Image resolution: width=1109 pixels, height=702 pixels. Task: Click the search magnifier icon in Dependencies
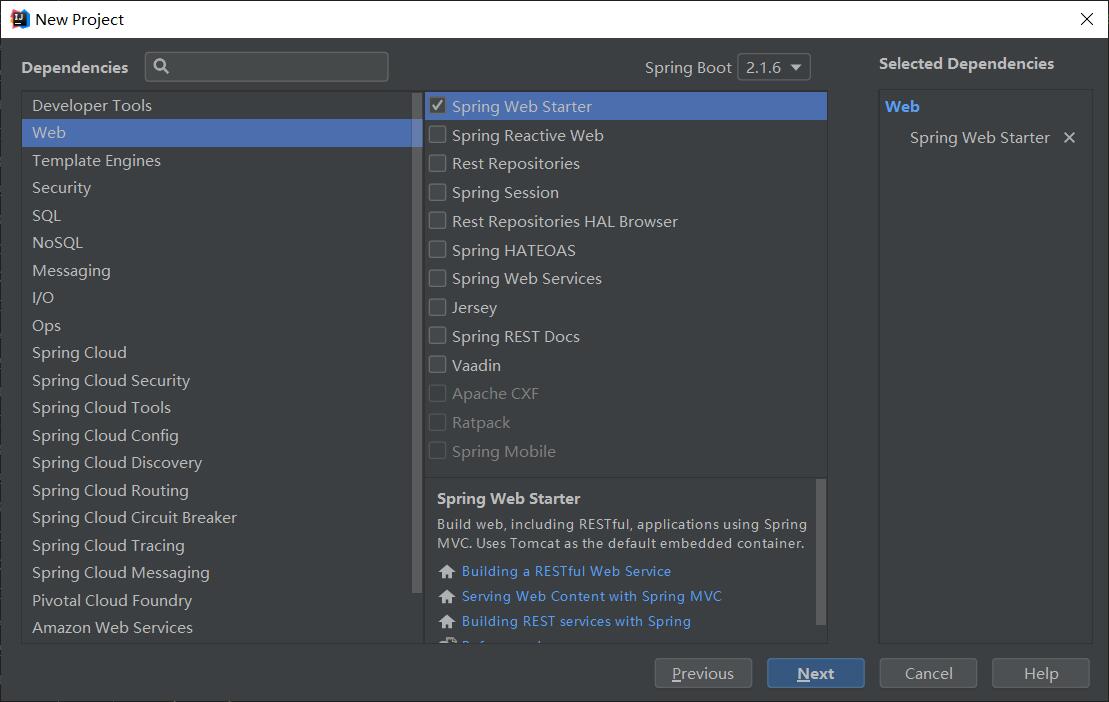click(x=161, y=66)
